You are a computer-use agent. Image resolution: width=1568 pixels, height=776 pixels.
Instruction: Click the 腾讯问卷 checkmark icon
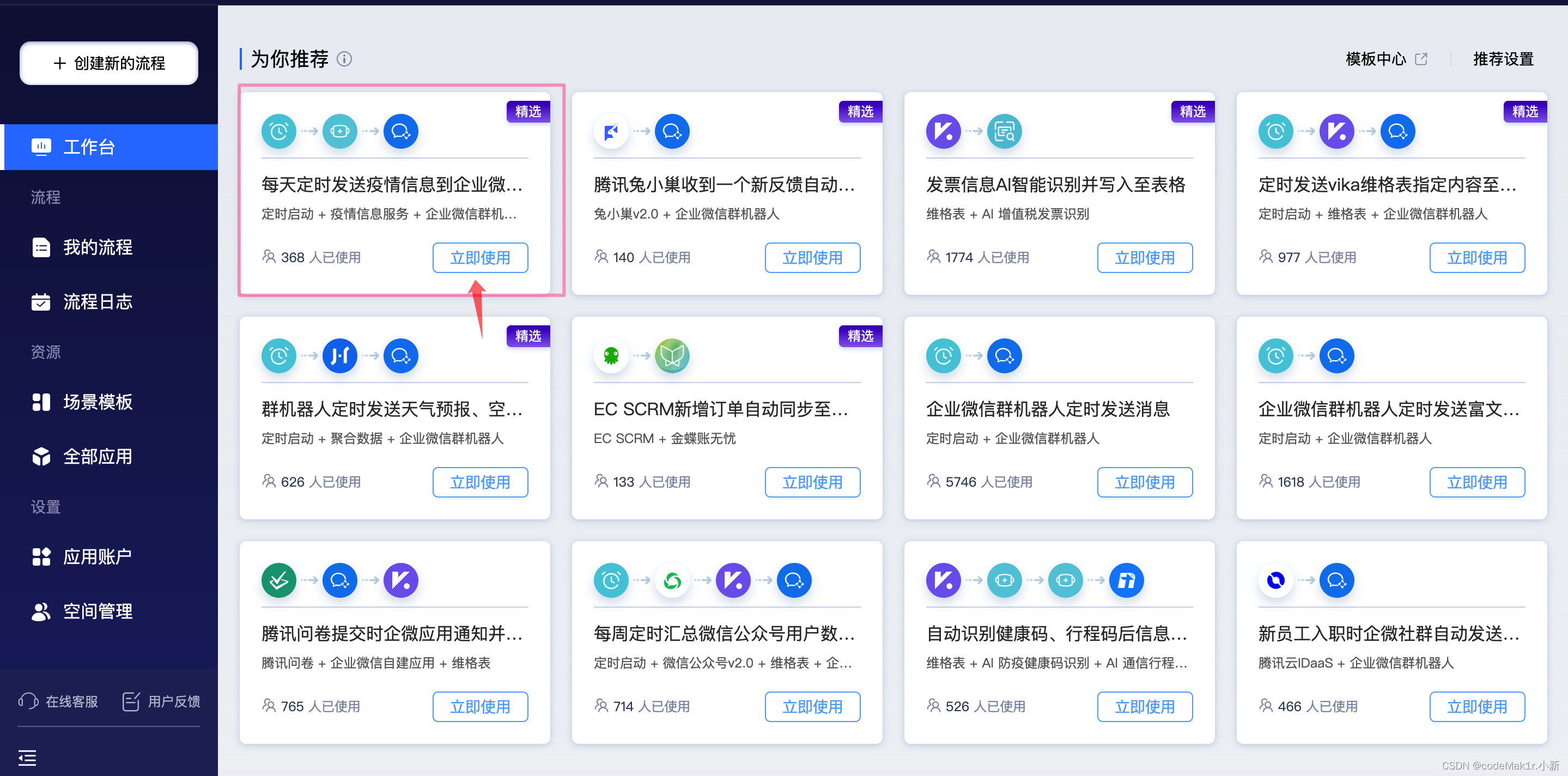pyautogui.click(x=278, y=580)
